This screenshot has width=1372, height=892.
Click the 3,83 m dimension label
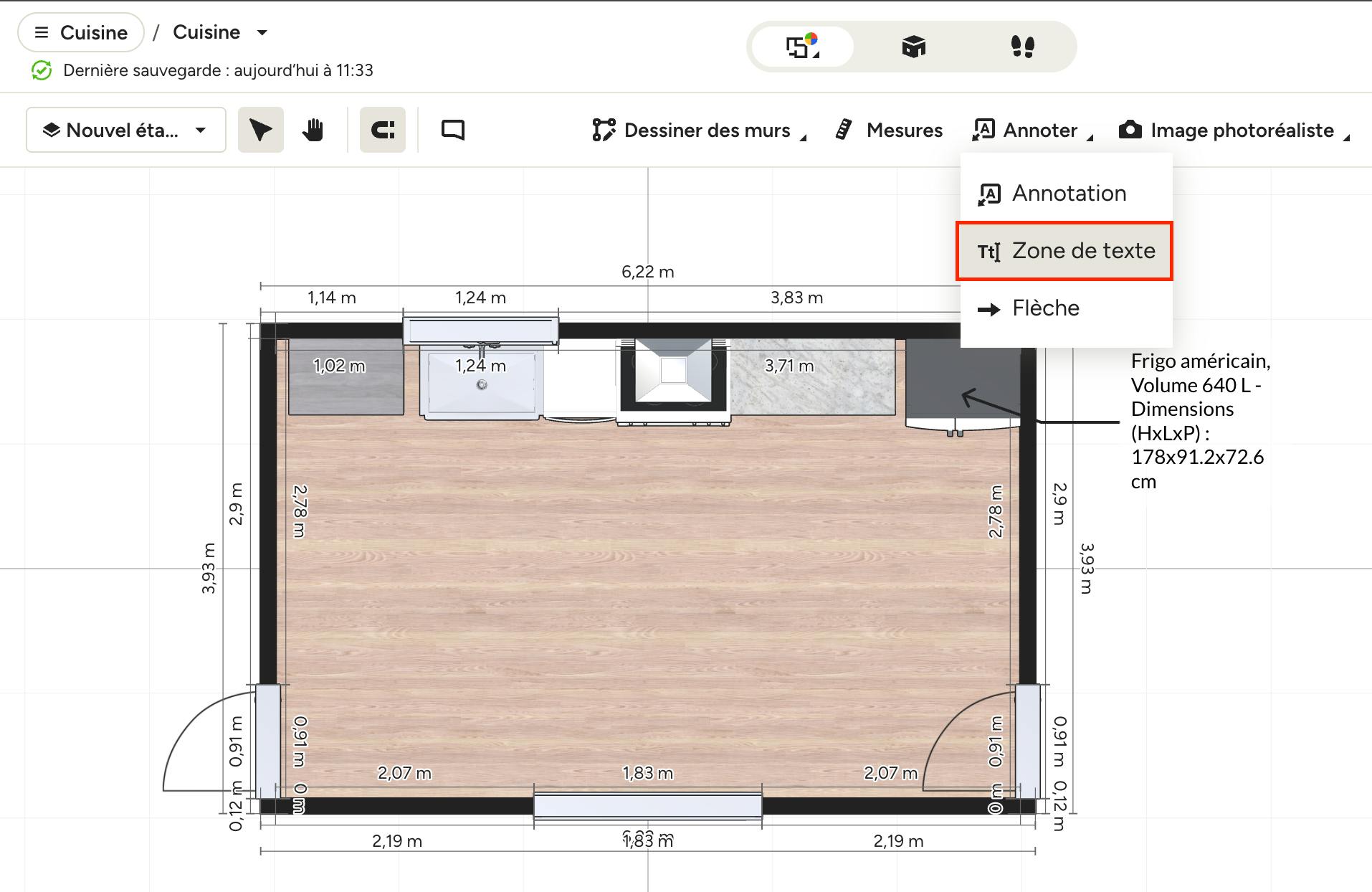(797, 298)
